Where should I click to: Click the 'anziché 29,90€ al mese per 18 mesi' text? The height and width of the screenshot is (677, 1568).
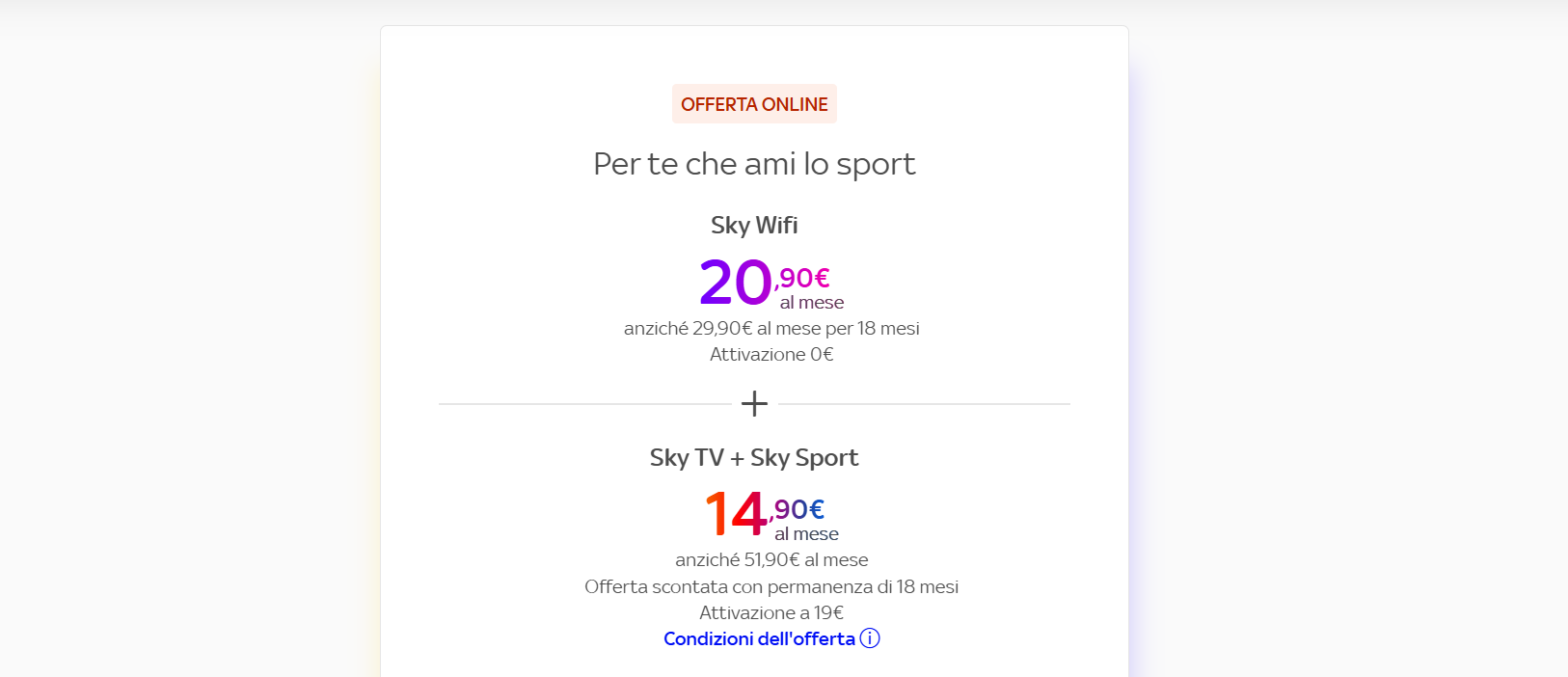771,328
